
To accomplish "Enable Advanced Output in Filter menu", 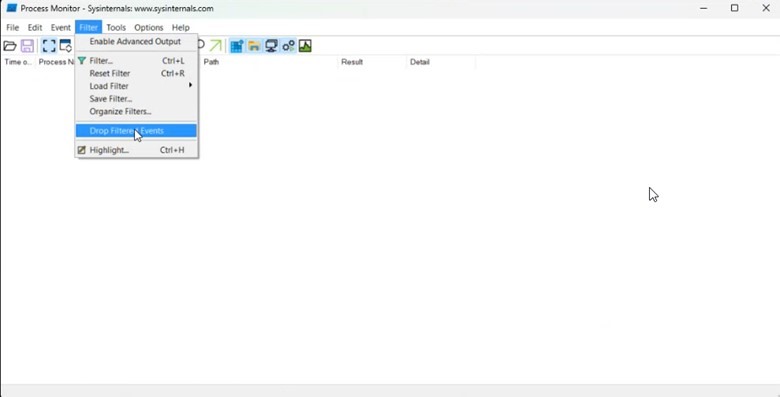I will tap(136, 42).
